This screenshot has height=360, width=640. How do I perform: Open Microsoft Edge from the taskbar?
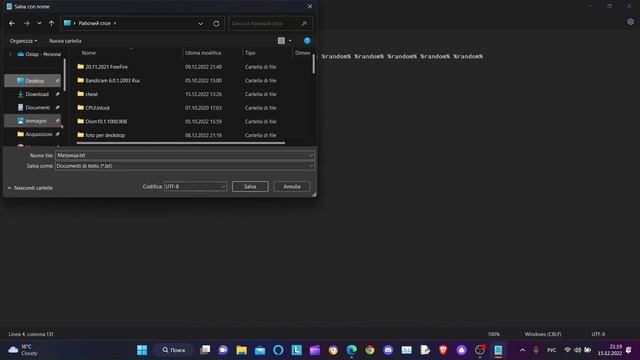pos(351,350)
